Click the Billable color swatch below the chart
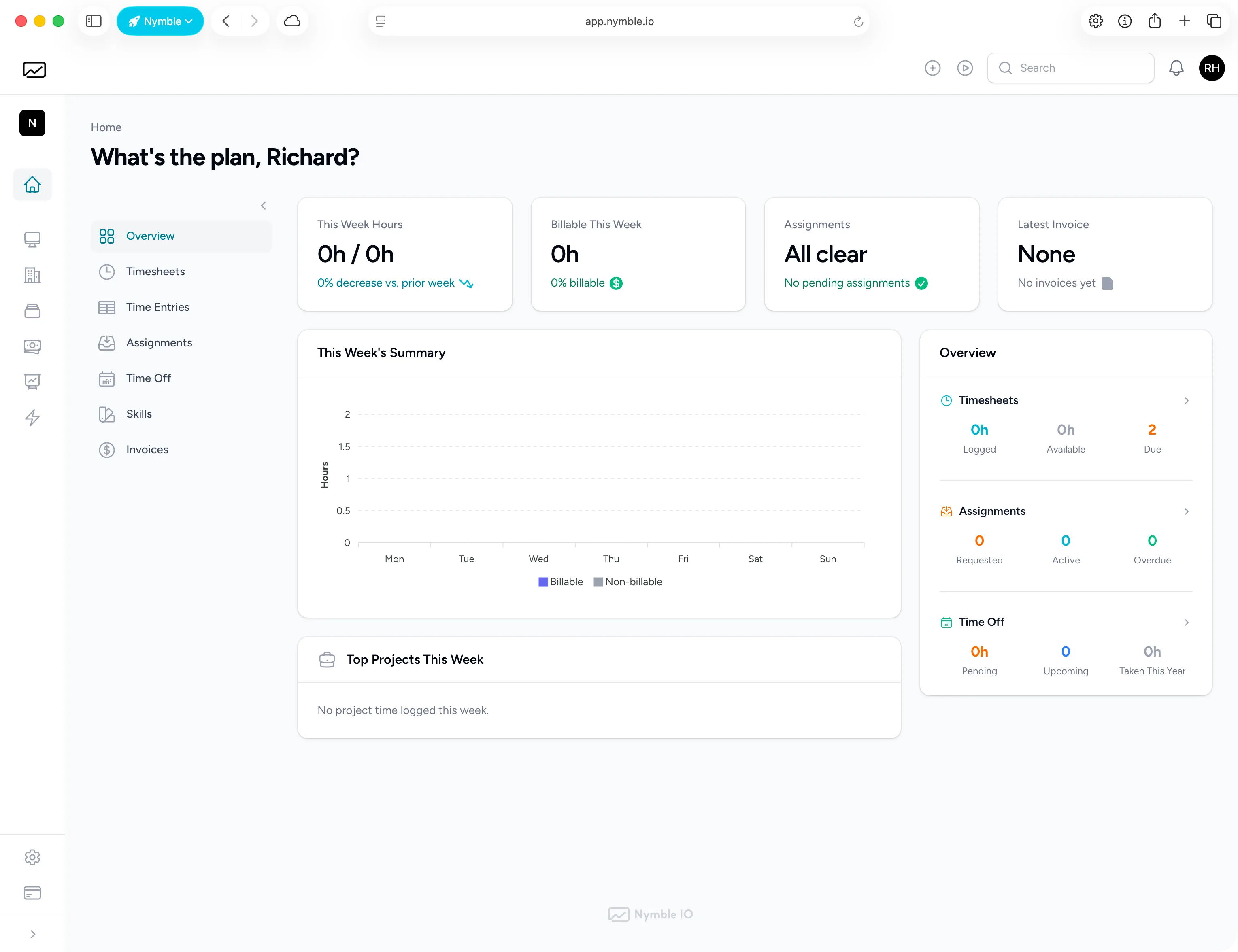This screenshot has height=952, width=1238. [542, 582]
